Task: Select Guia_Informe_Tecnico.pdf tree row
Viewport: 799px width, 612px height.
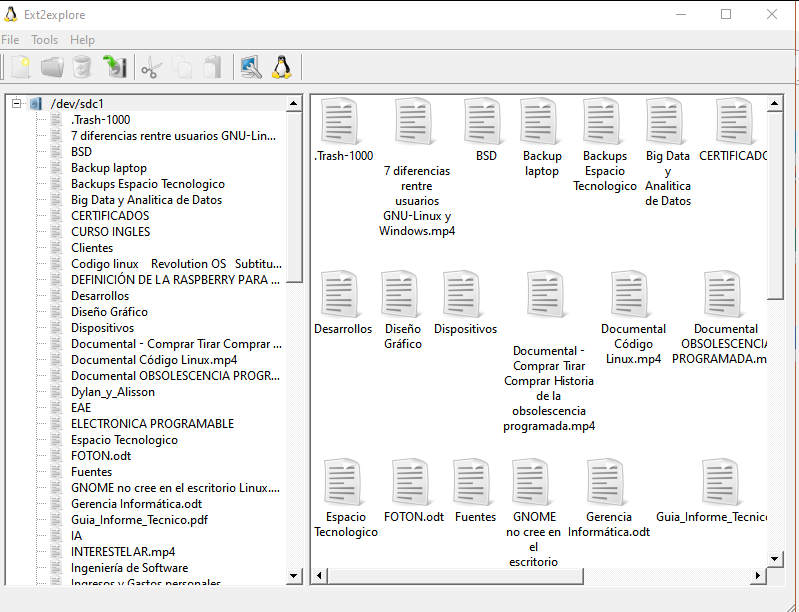Action: pyautogui.click(x=139, y=520)
